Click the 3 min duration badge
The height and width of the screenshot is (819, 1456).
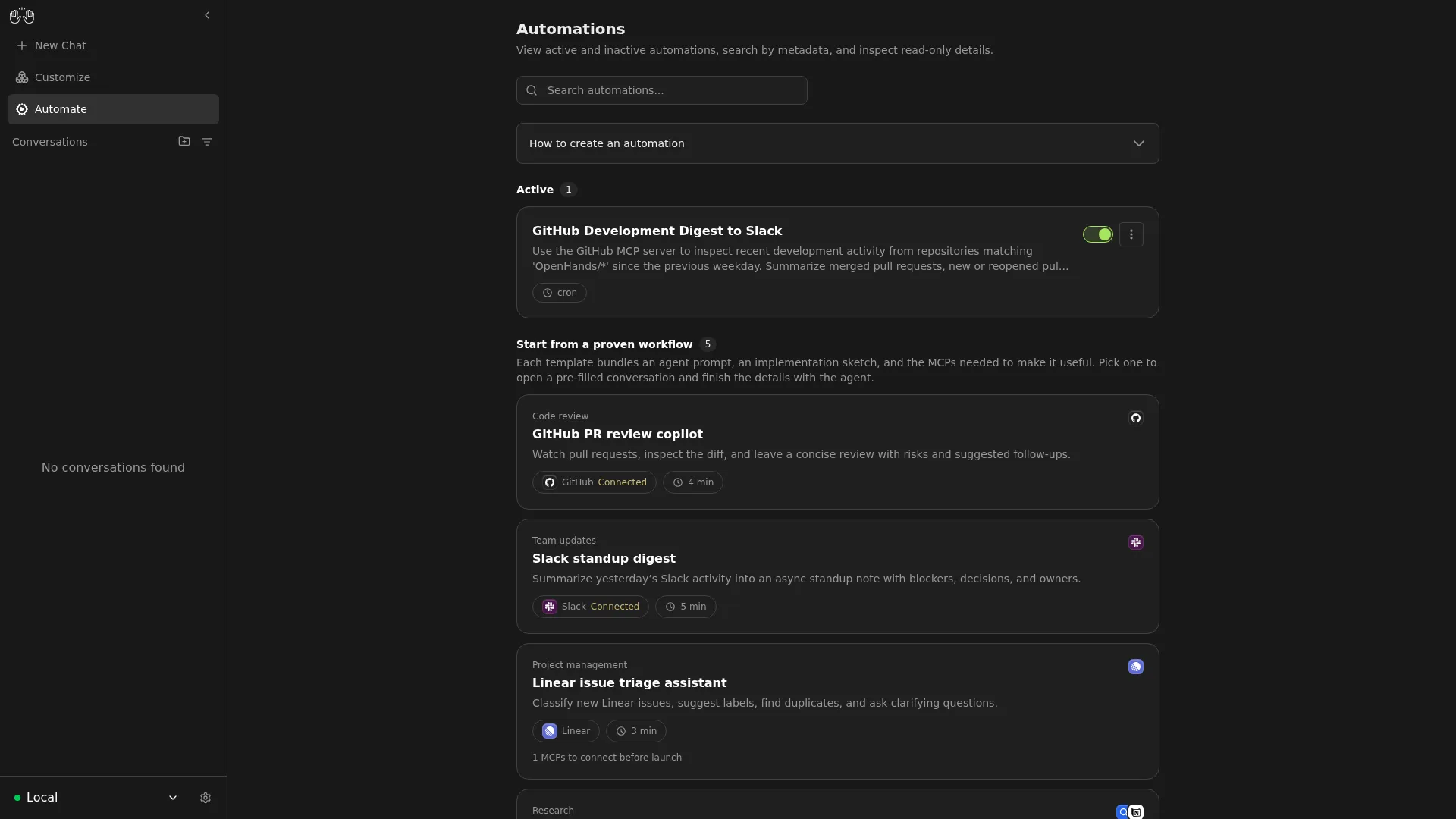click(x=635, y=731)
